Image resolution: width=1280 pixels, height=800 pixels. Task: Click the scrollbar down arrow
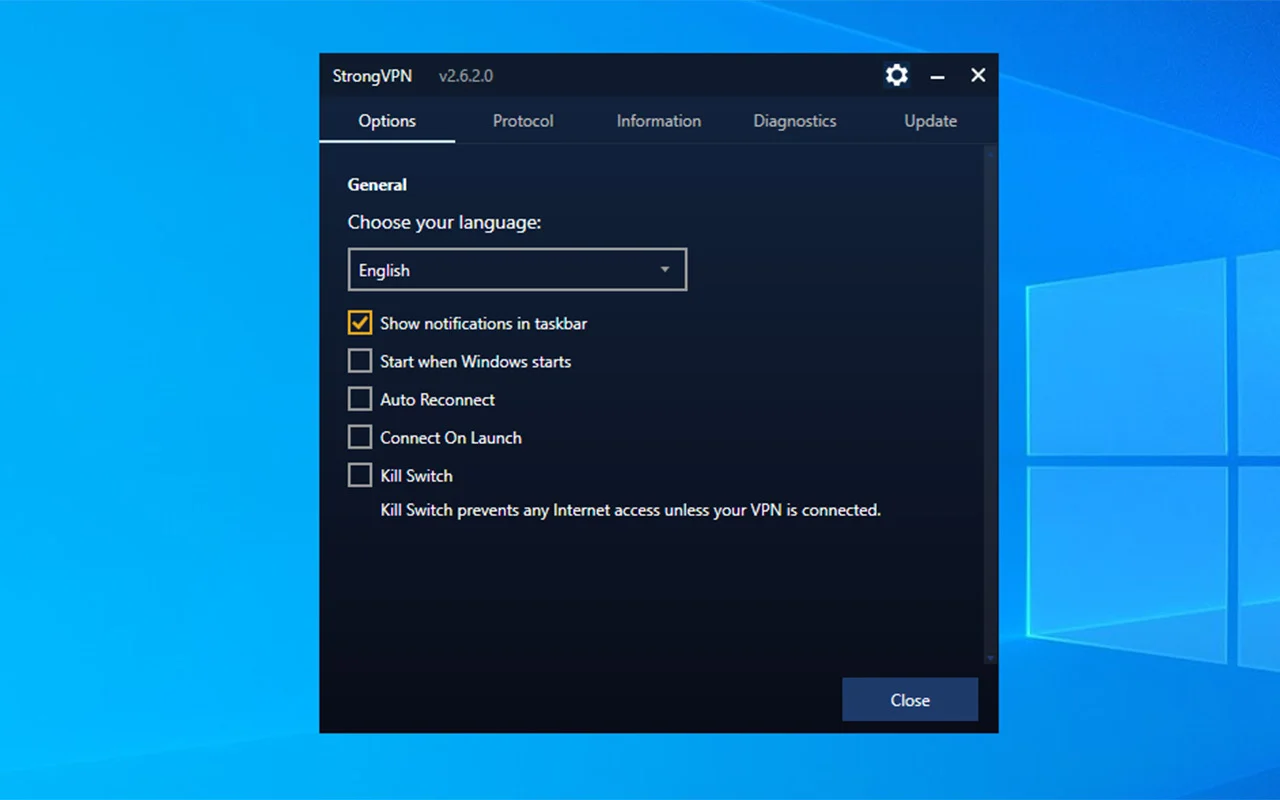[x=991, y=659]
